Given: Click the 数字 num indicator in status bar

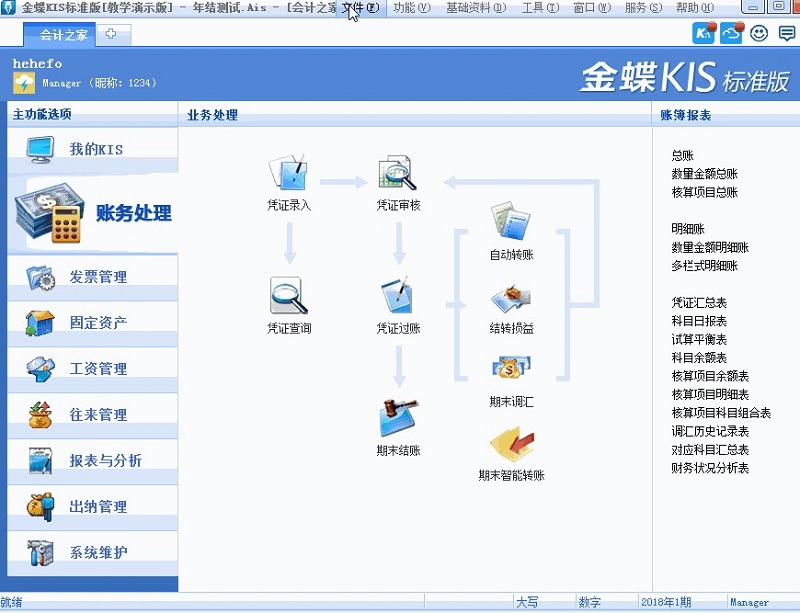Looking at the screenshot, I should click(589, 602).
